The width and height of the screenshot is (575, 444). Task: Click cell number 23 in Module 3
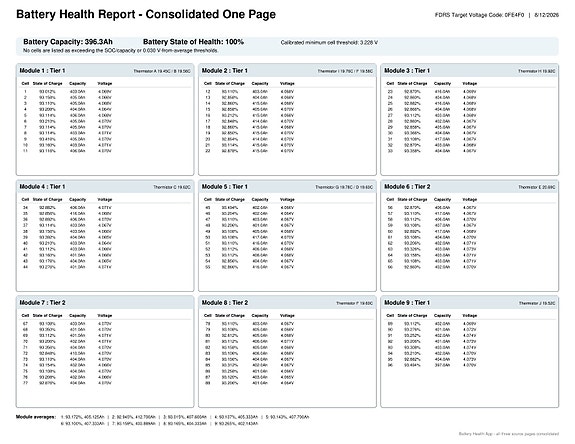(x=390, y=92)
